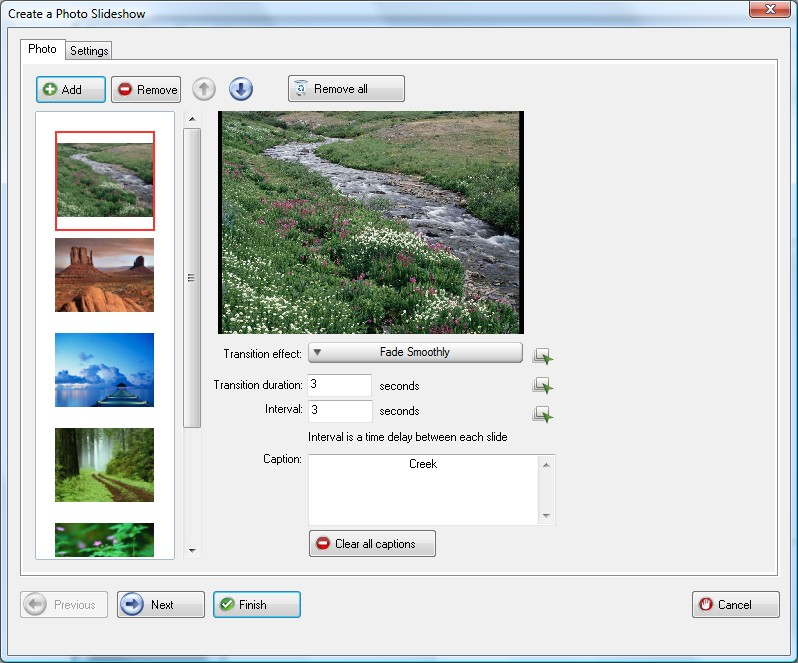
Task: Close the Create a Photo Slideshow window
Action: click(x=770, y=9)
